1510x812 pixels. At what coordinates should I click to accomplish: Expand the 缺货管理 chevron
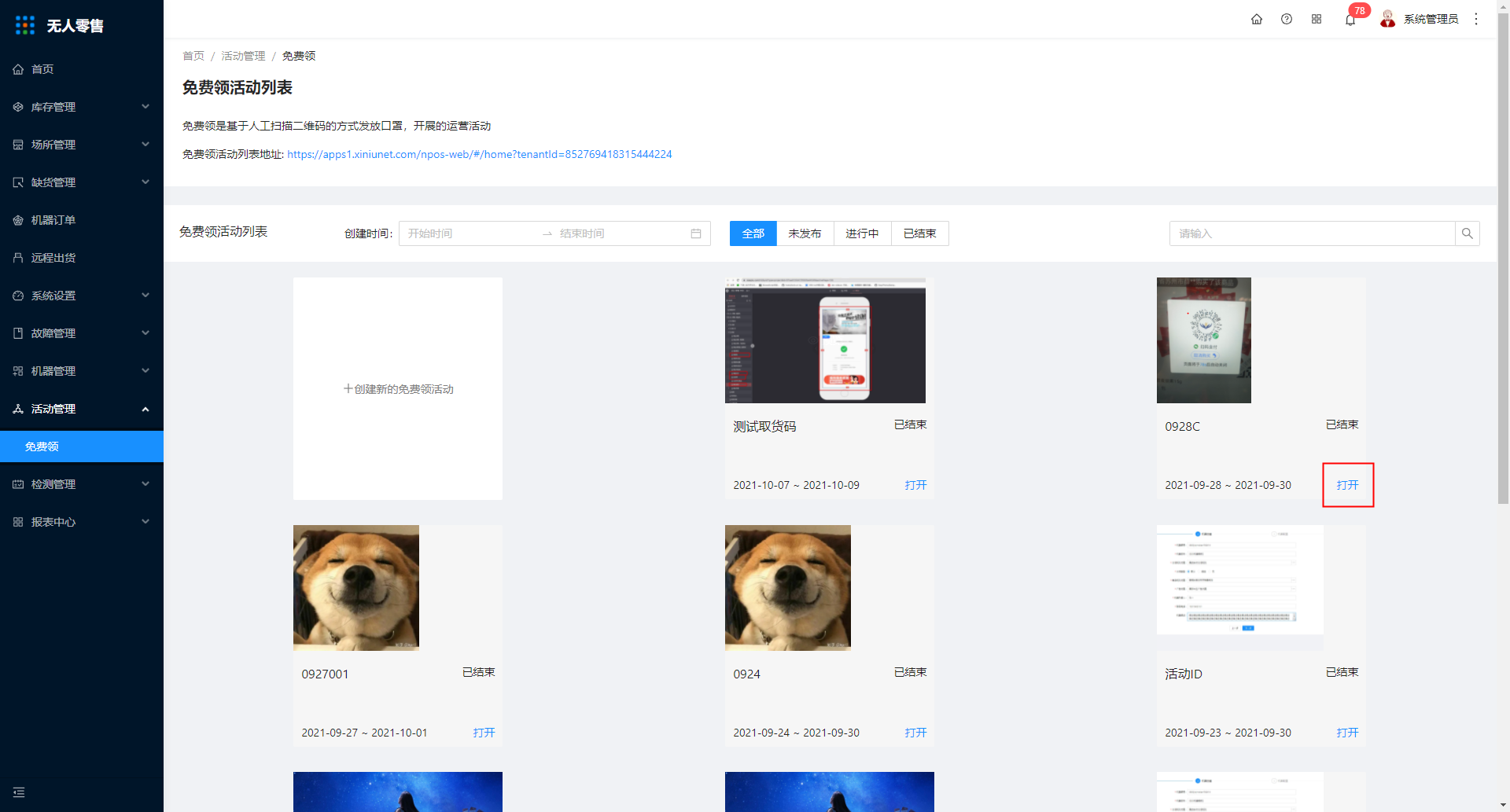[145, 182]
